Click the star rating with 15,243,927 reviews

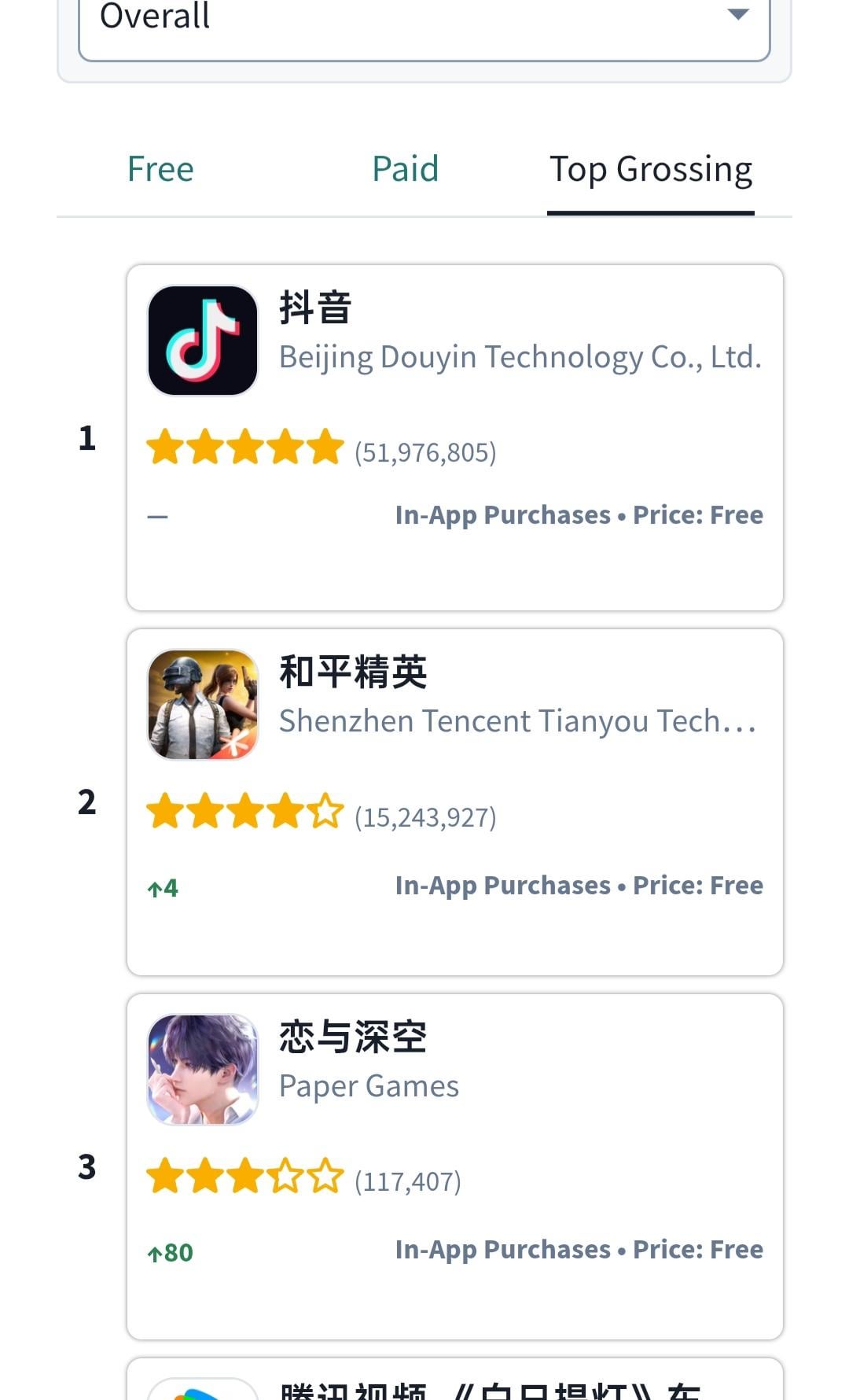tap(244, 812)
